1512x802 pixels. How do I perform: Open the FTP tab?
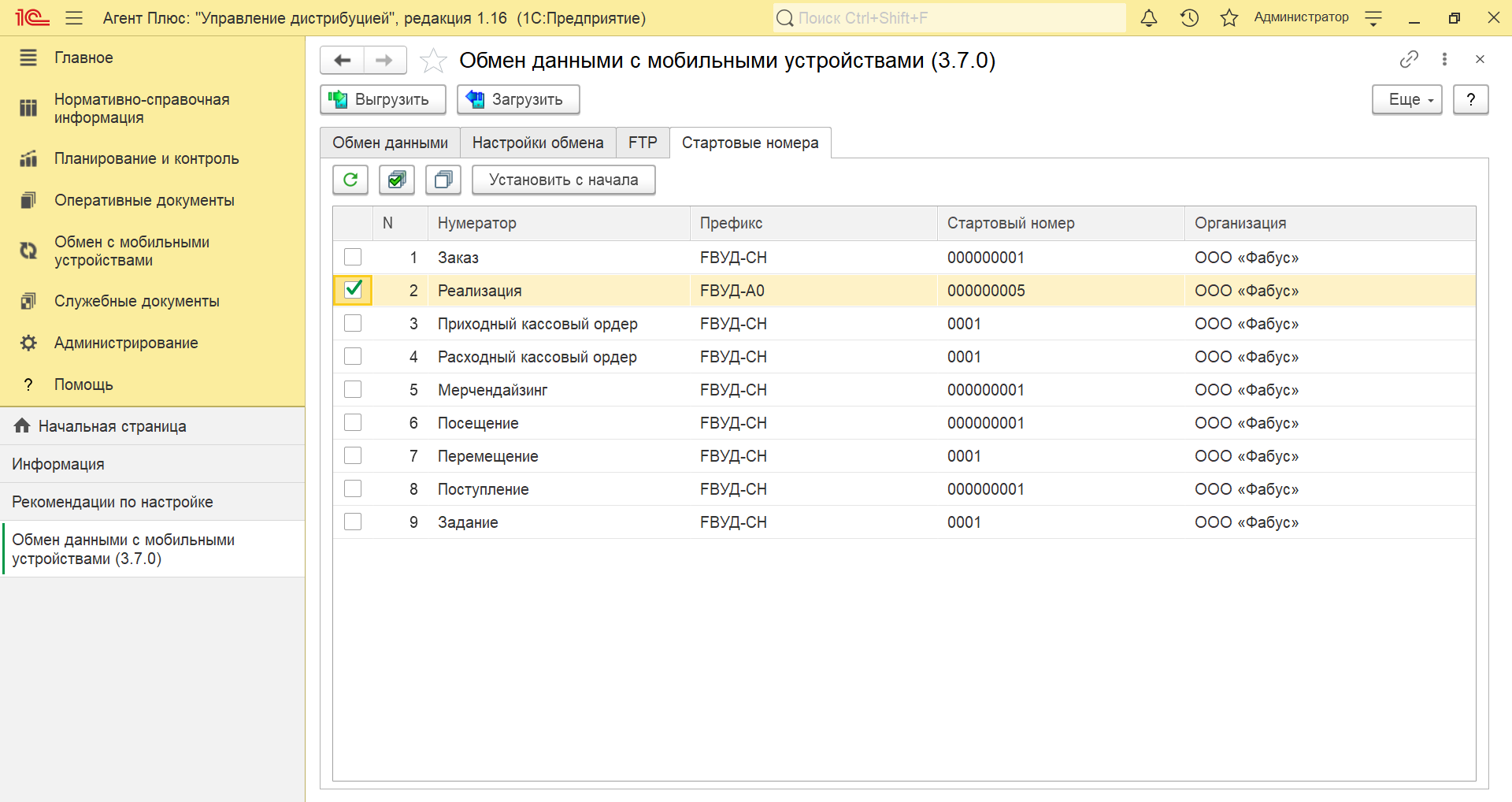(643, 143)
